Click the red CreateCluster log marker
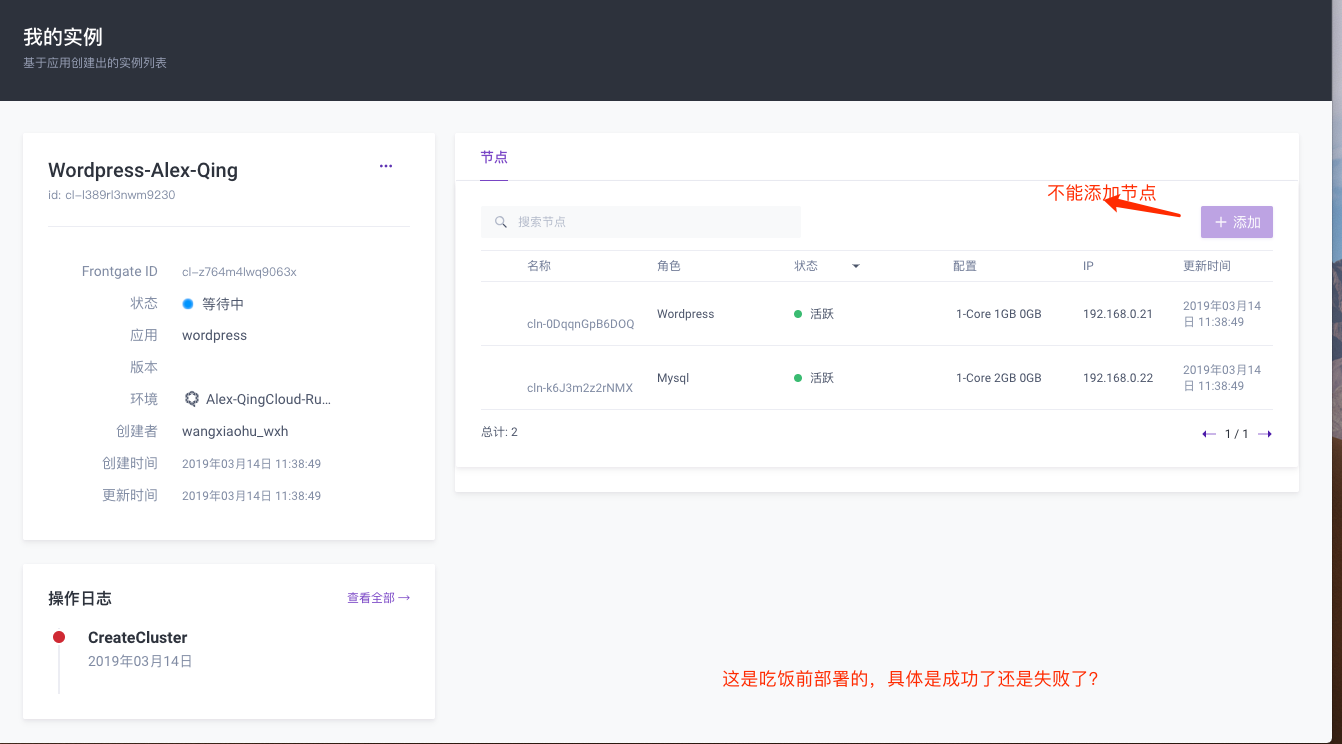Screen dimensions: 1342x744 59,637
